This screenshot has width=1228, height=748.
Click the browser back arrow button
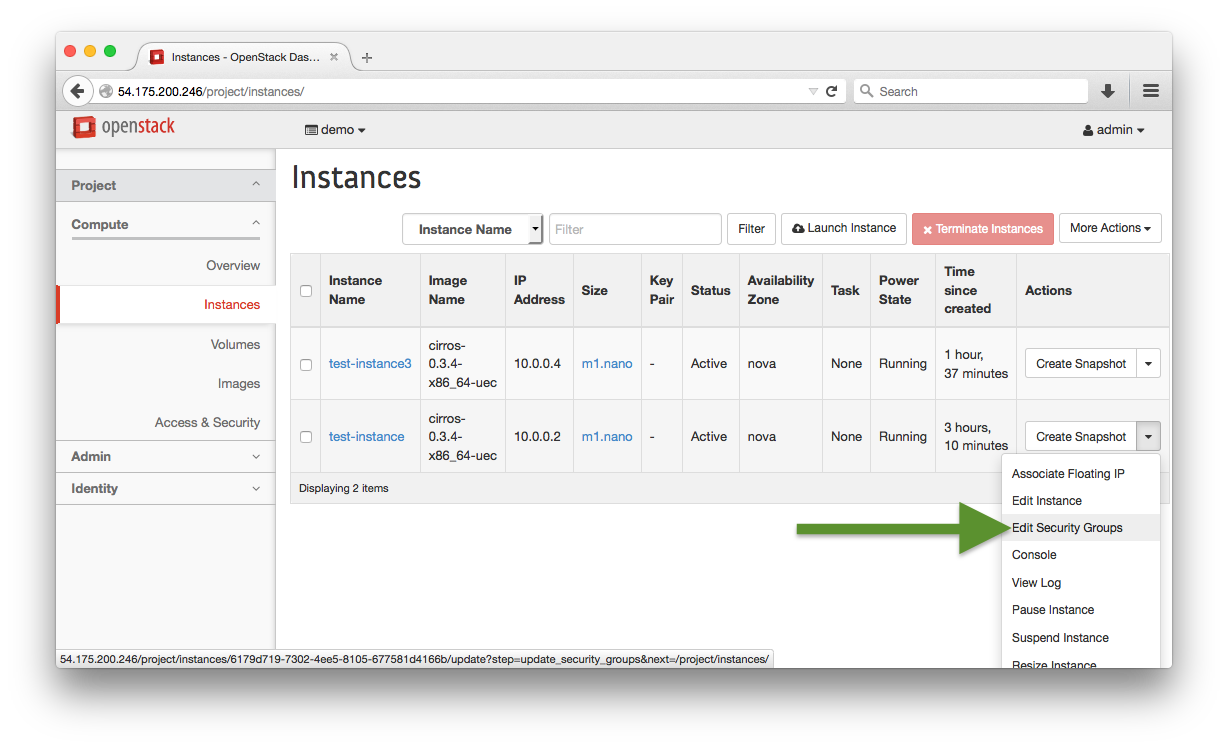[x=78, y=91]
